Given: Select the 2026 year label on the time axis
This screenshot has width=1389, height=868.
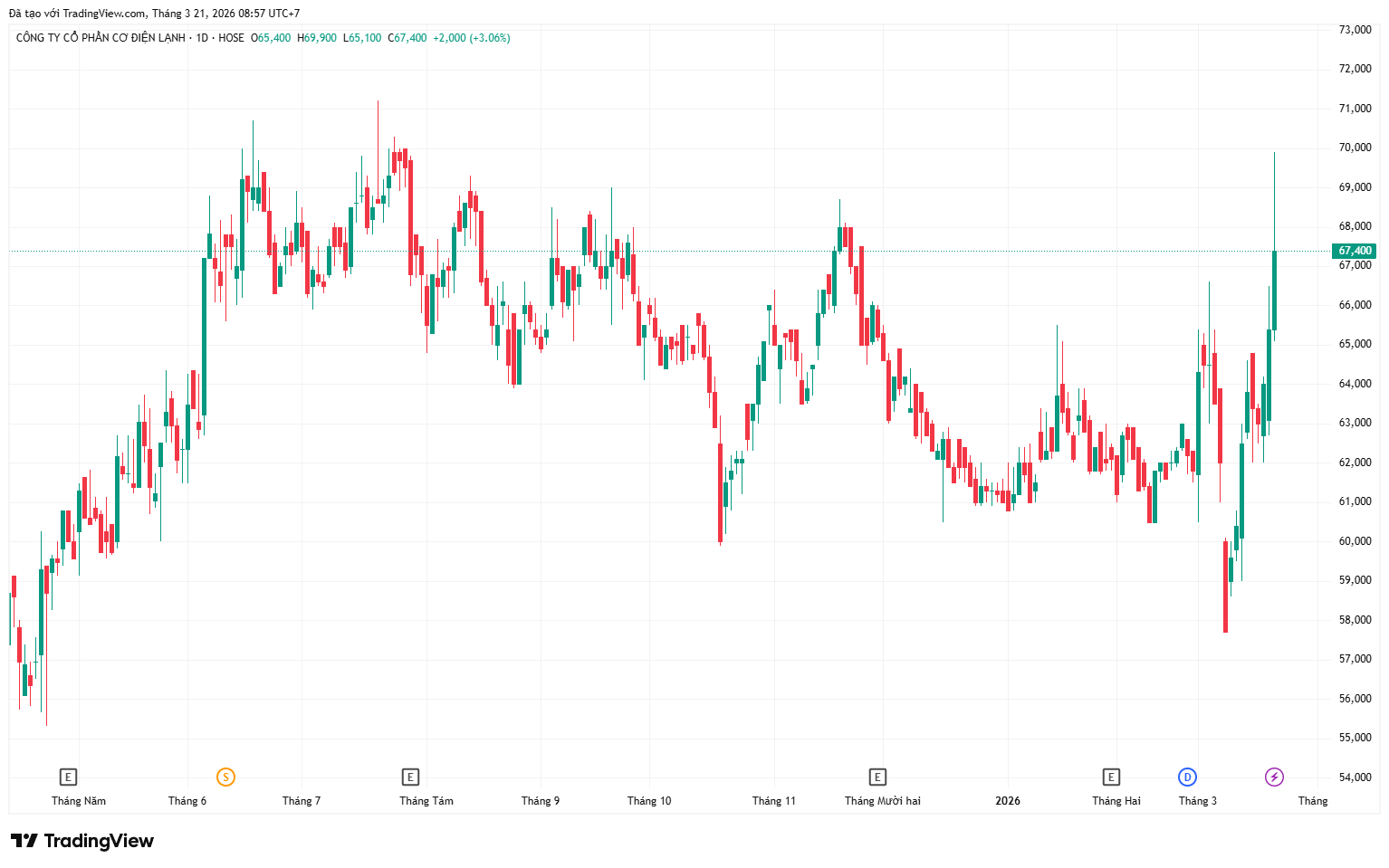Looking at the screenshot, I should pyautogui.click(x=1007, y=801).
